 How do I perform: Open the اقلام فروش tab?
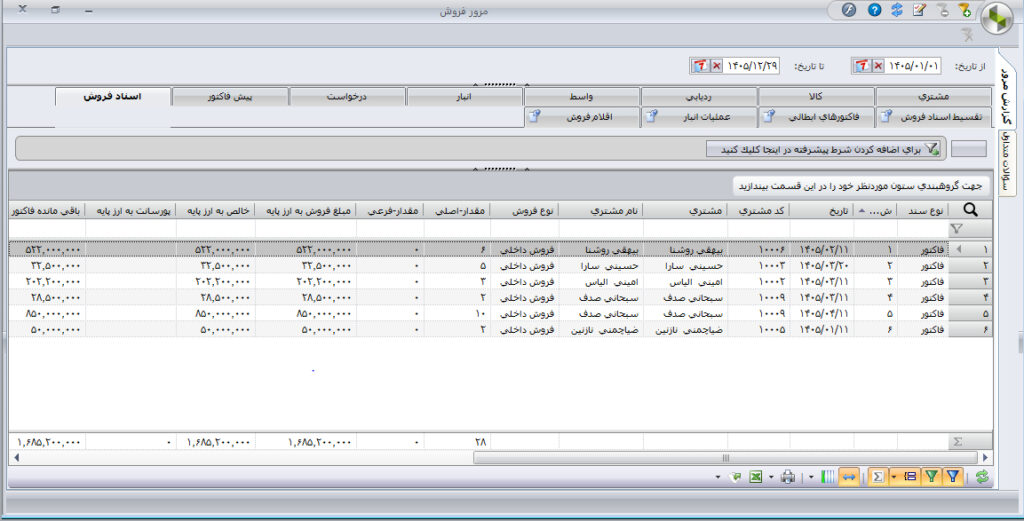(581, 117)
